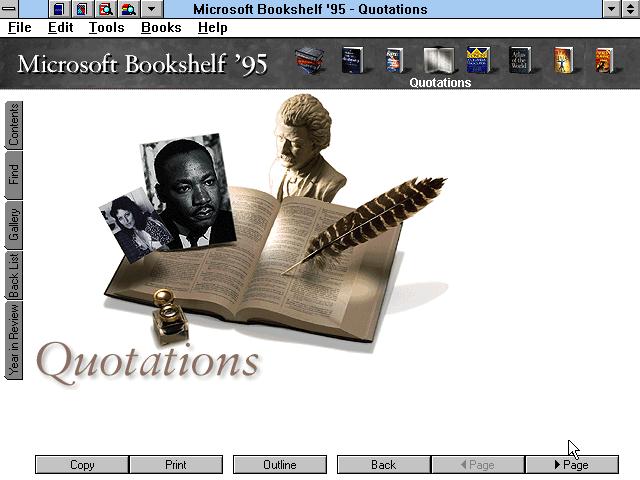Click the window restore up-down arrow button

pyautogui.click(x=631, y=9)
